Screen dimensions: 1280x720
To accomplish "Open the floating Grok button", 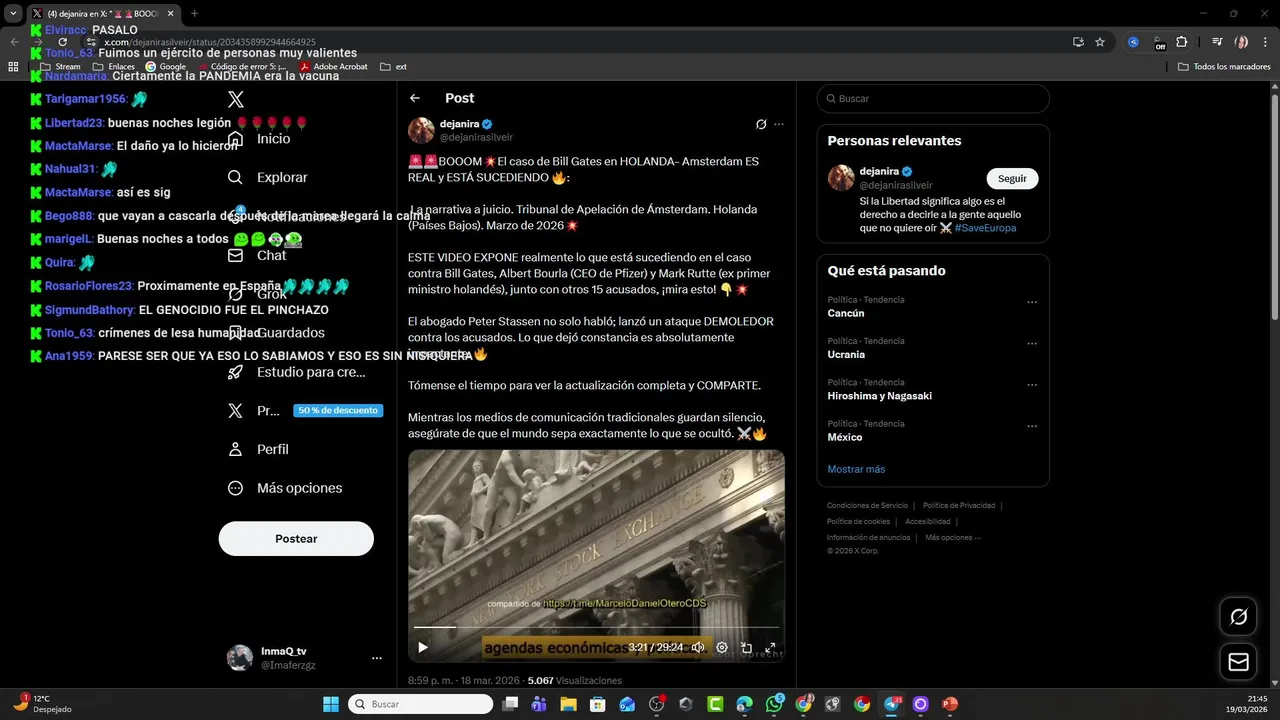I will (1238, 617).
